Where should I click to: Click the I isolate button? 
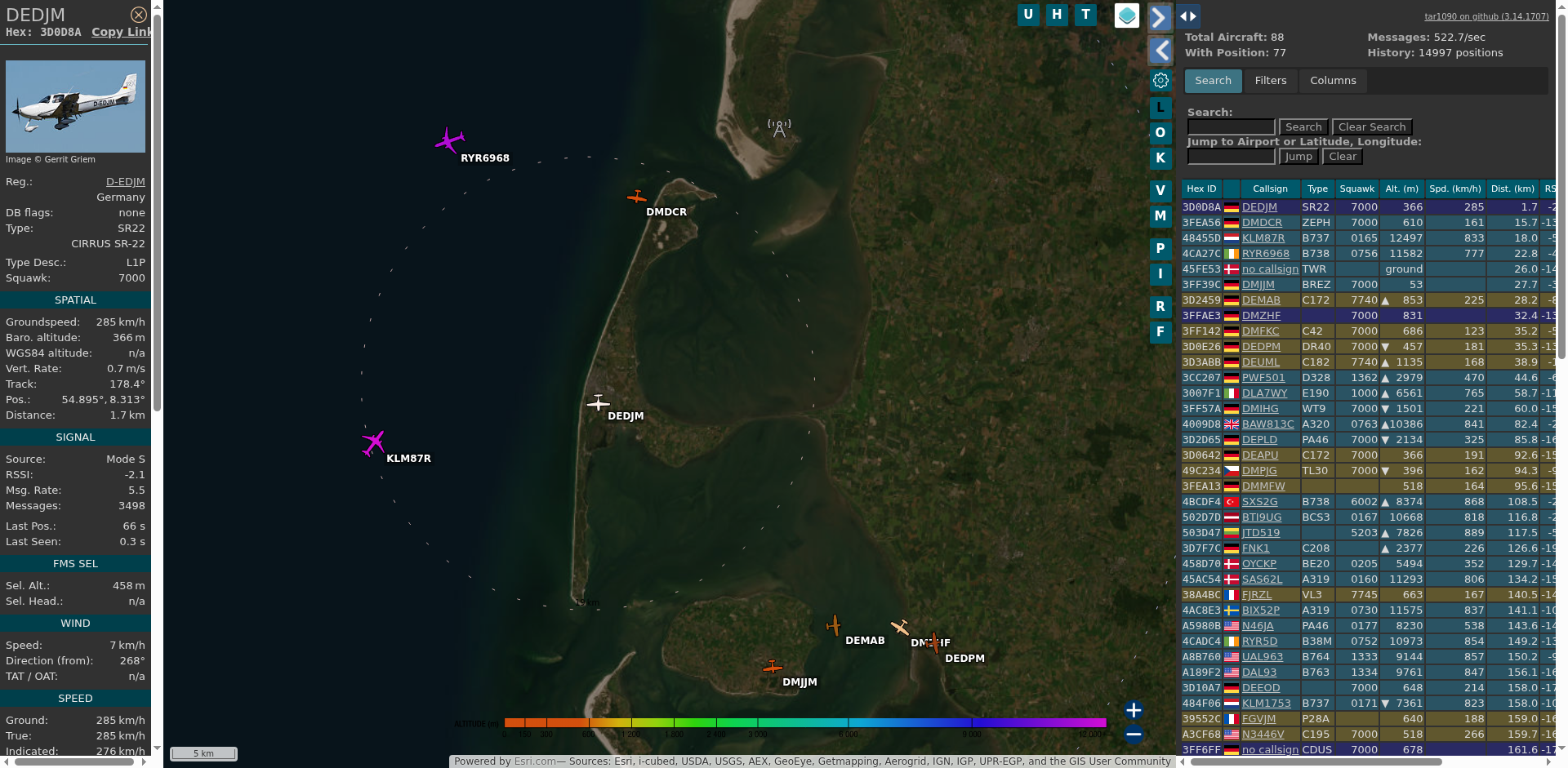1160,274
